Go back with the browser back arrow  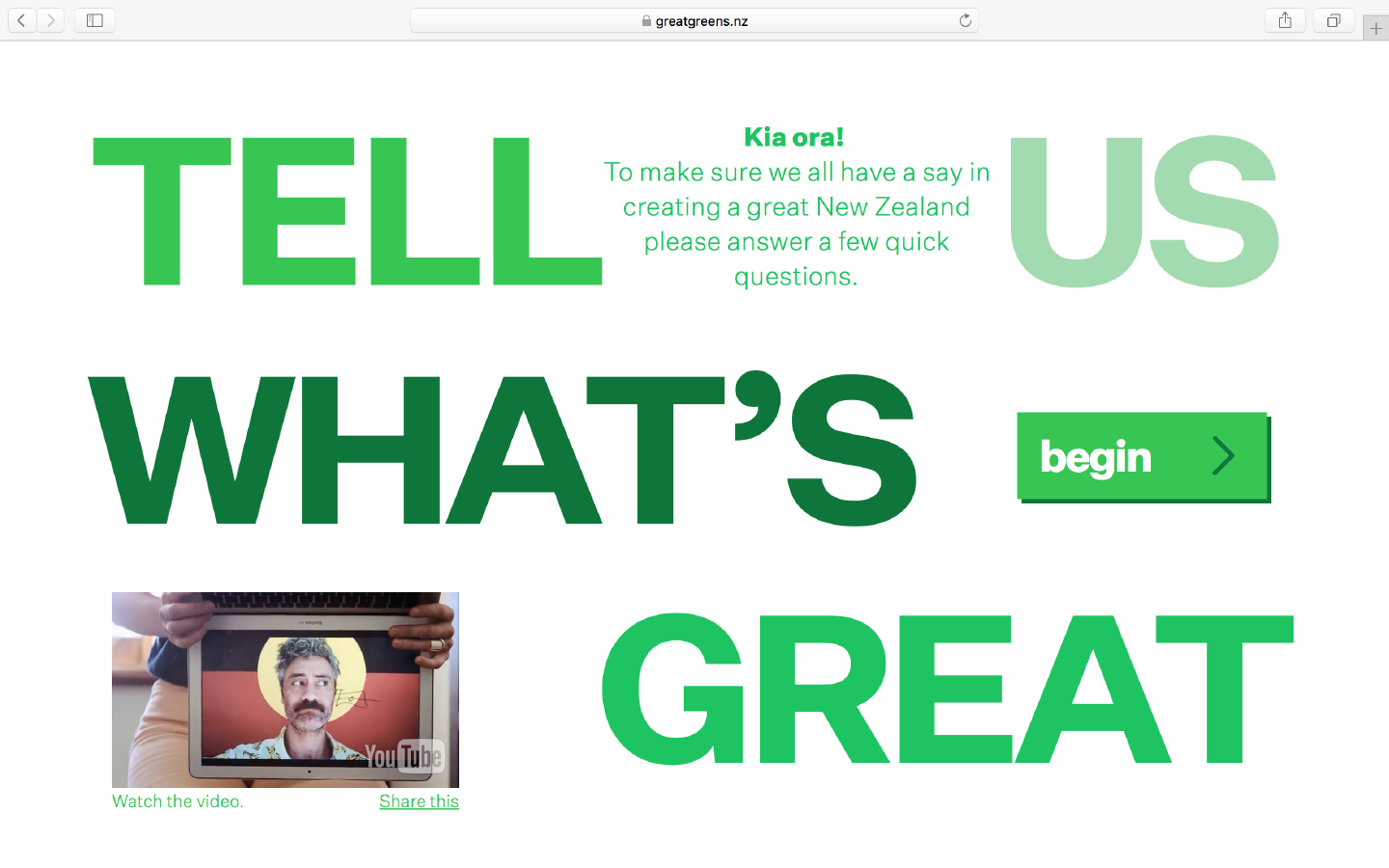click(21, 20)
